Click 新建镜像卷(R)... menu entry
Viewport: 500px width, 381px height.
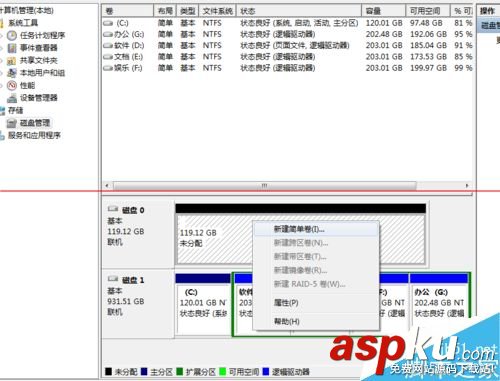[316, 270]
